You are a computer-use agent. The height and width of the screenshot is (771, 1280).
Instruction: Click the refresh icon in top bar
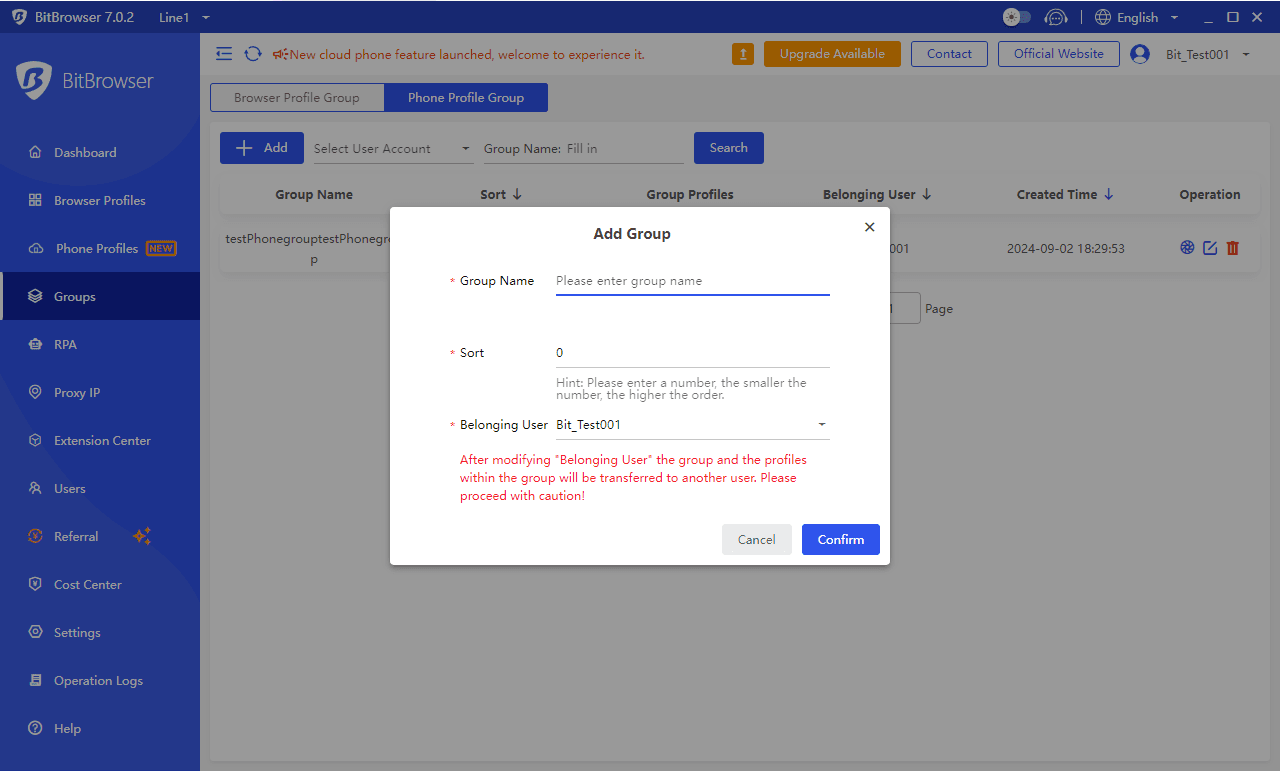tap(253, 54)
